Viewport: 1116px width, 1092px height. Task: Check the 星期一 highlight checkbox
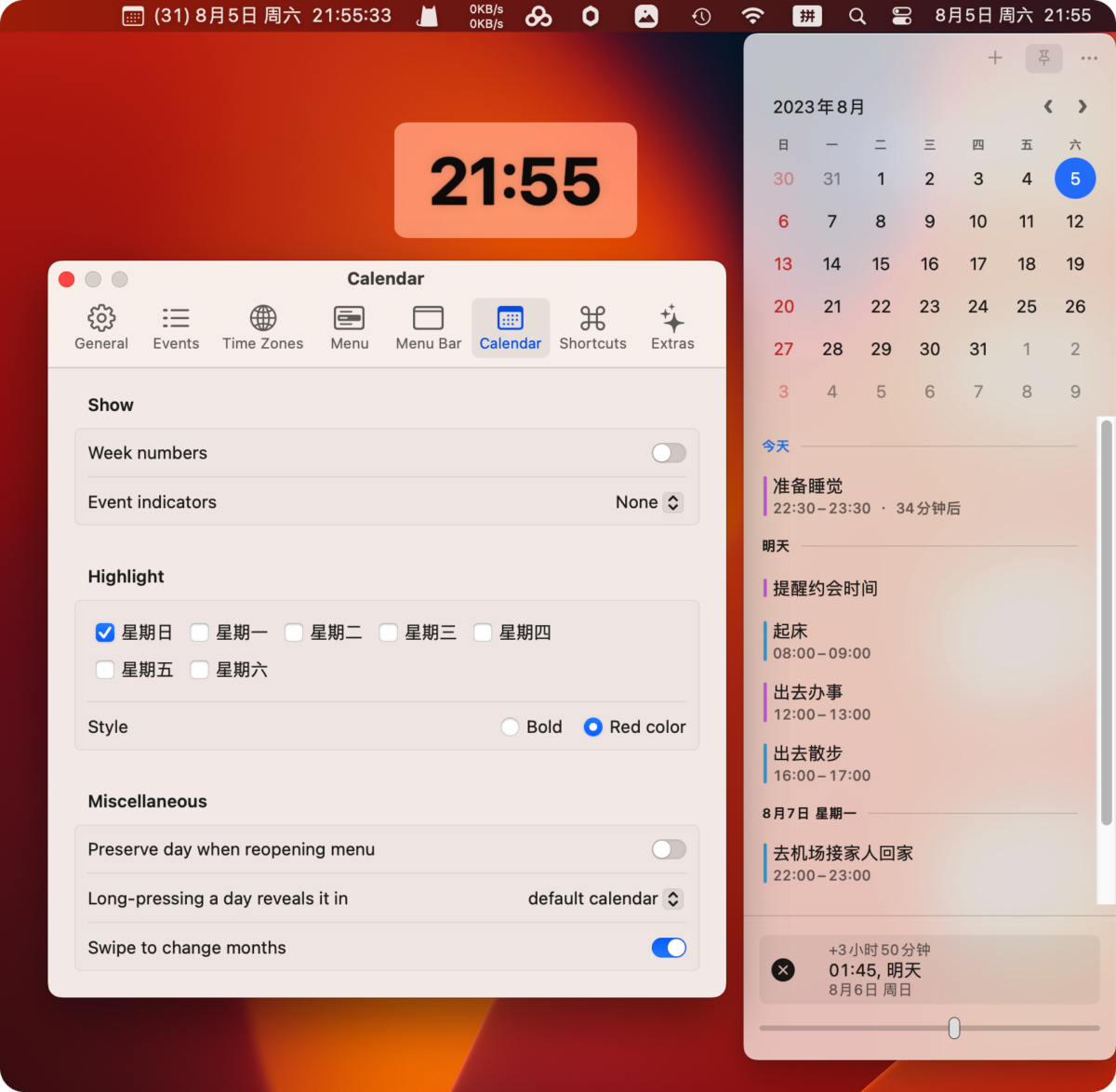pyautogui.click(x=199, y=633)
